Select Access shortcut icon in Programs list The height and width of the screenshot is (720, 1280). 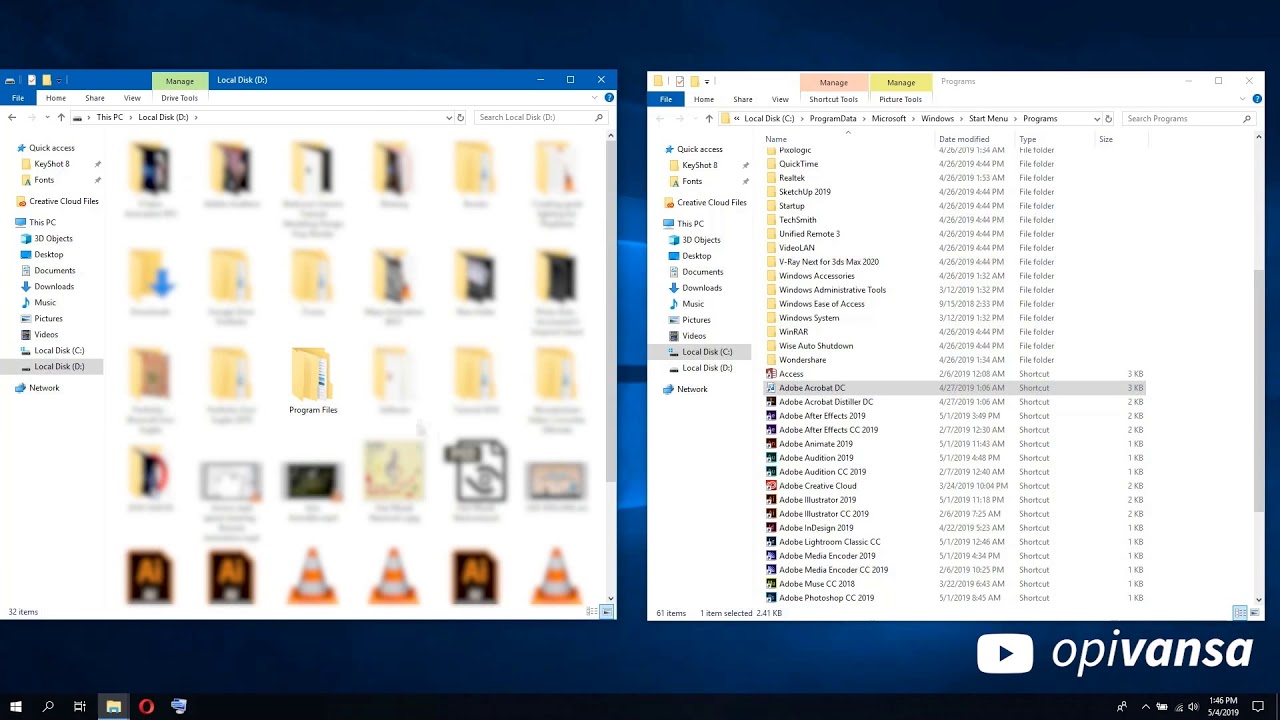coord(771,374)
